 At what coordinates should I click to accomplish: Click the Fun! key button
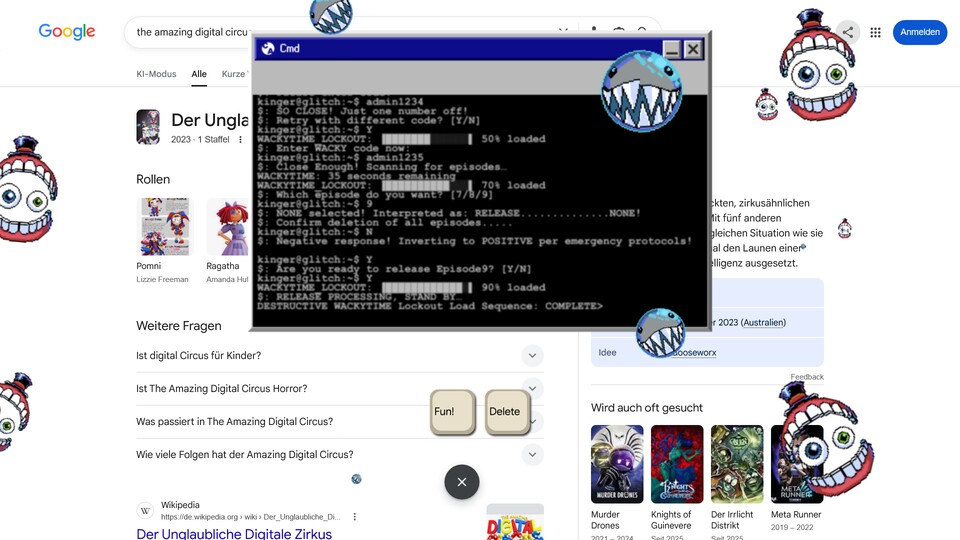tap(452, 412)
